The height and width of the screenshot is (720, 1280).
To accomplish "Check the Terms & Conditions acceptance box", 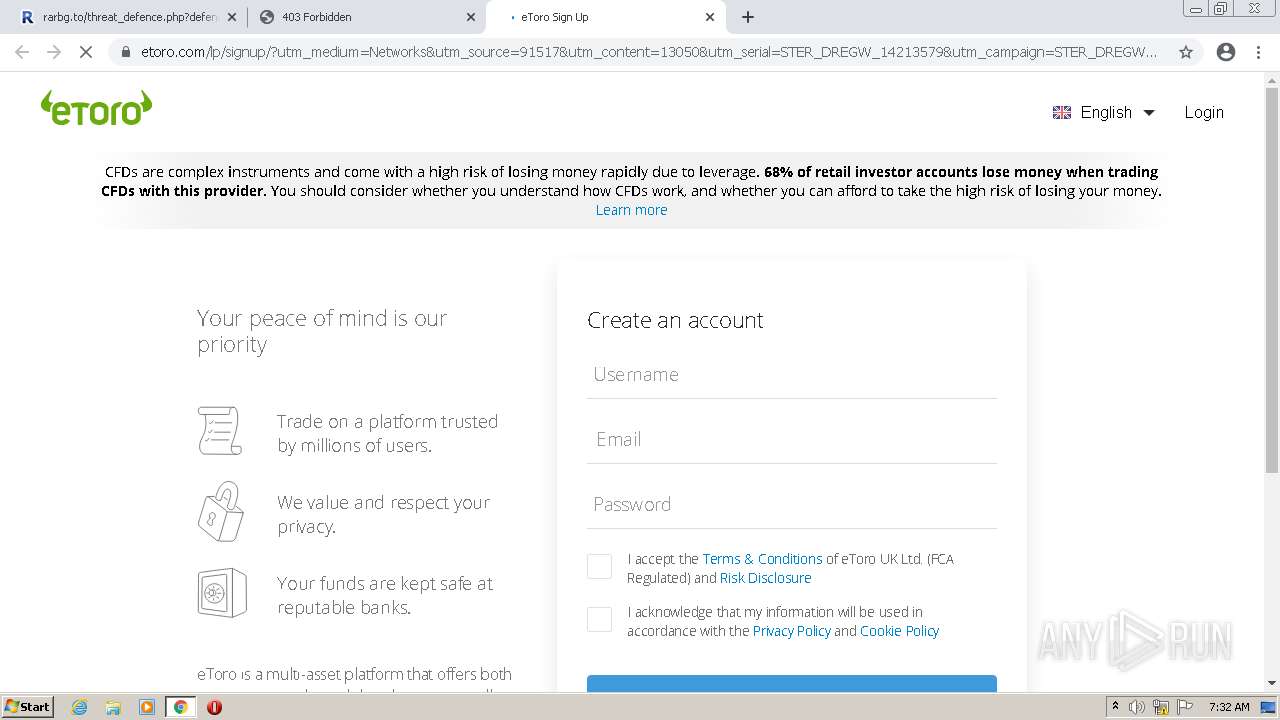I will (599, 567).
